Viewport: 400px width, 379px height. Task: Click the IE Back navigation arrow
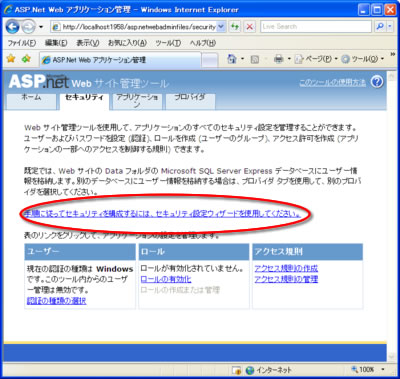(x=12, y=27)
